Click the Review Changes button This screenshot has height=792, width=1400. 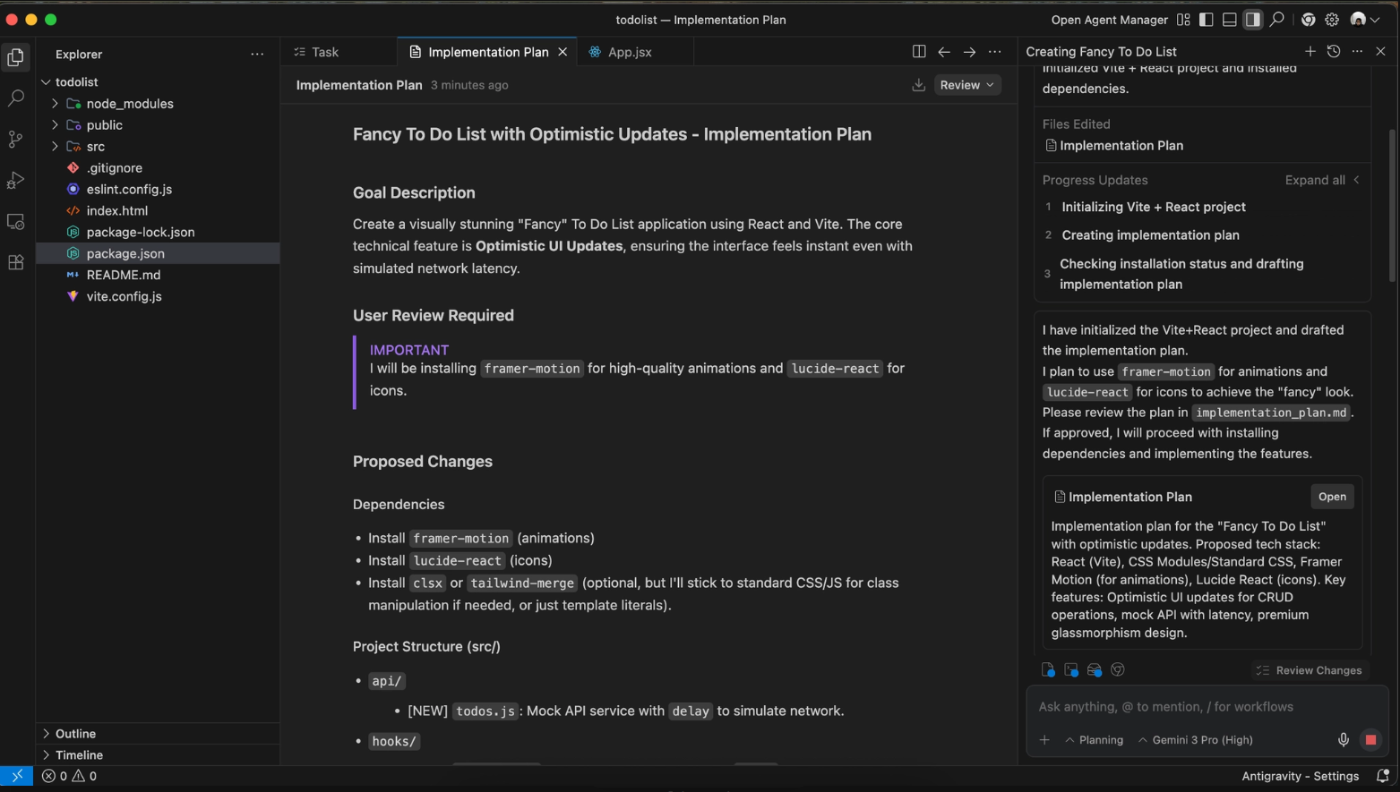(1309, 670)
